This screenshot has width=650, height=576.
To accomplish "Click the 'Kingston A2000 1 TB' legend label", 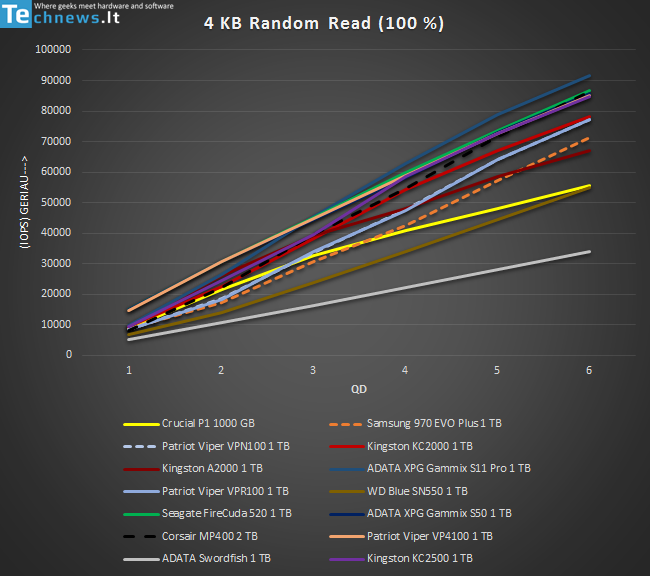I will pos(212,469).
